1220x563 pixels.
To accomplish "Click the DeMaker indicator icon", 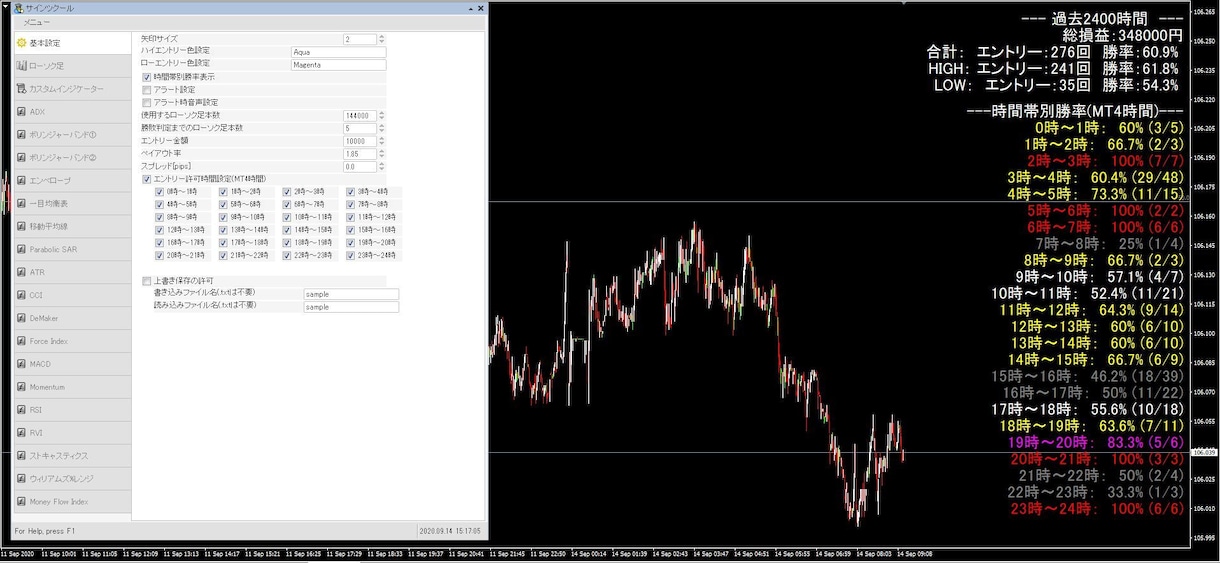I will (x=21, y=318).
